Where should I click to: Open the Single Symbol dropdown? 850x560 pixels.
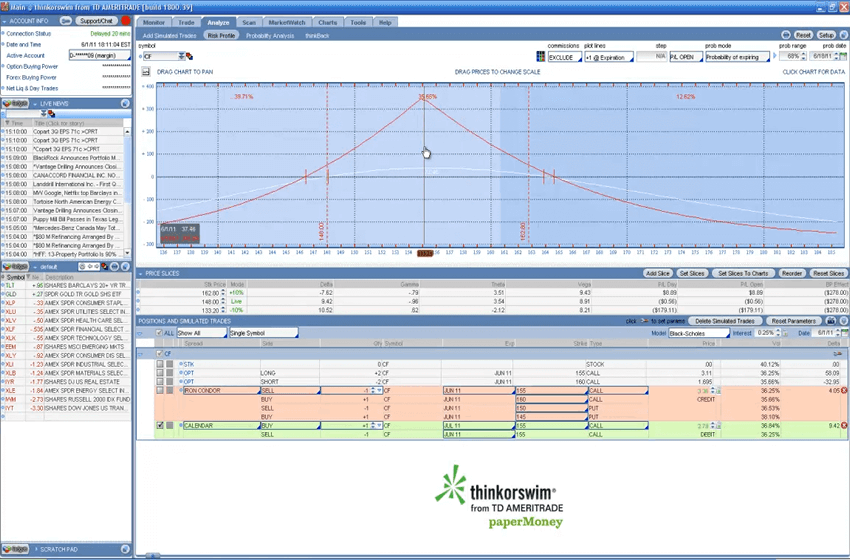pos(263,333)
